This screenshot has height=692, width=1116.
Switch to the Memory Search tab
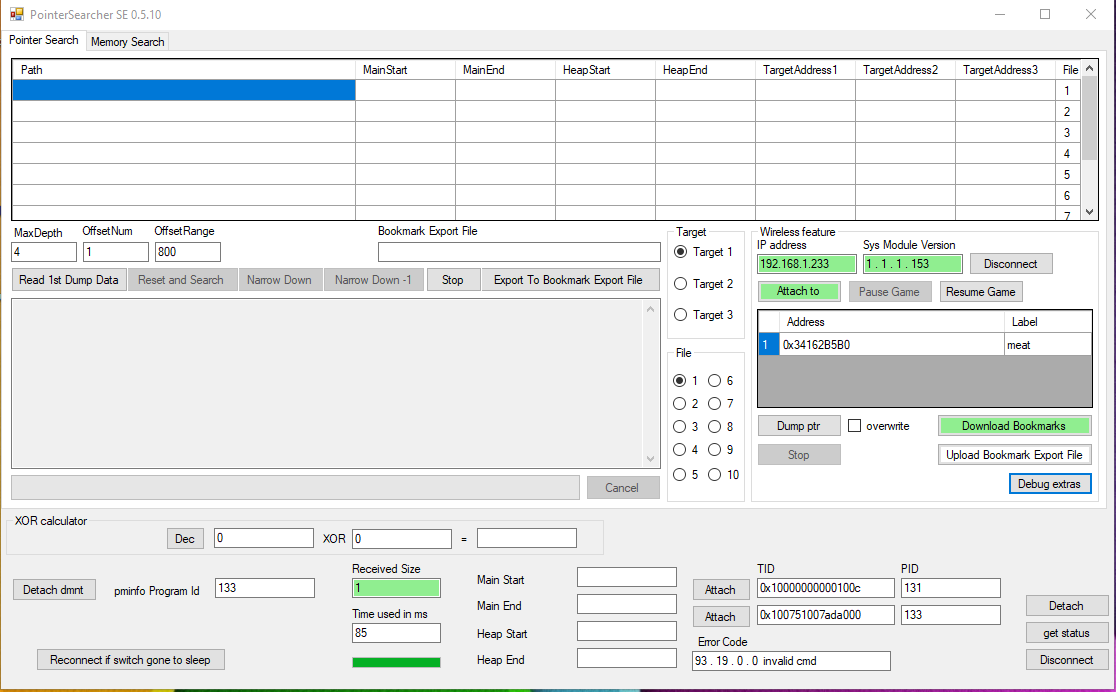(127, 42)
